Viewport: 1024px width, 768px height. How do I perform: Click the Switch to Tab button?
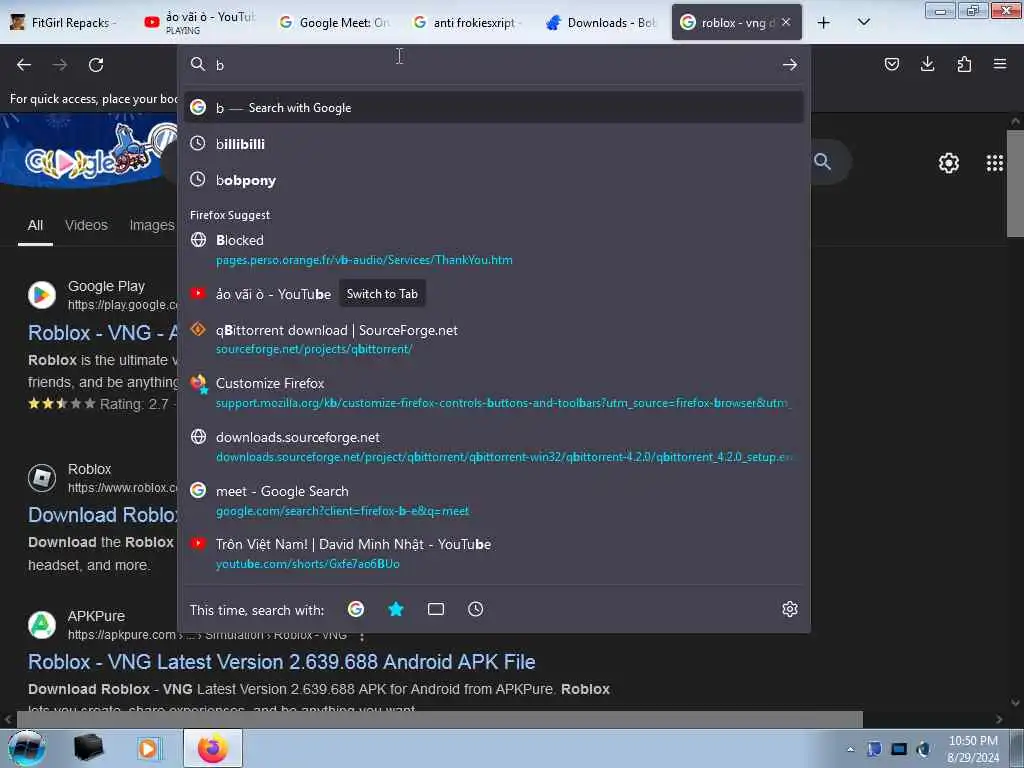382,294
